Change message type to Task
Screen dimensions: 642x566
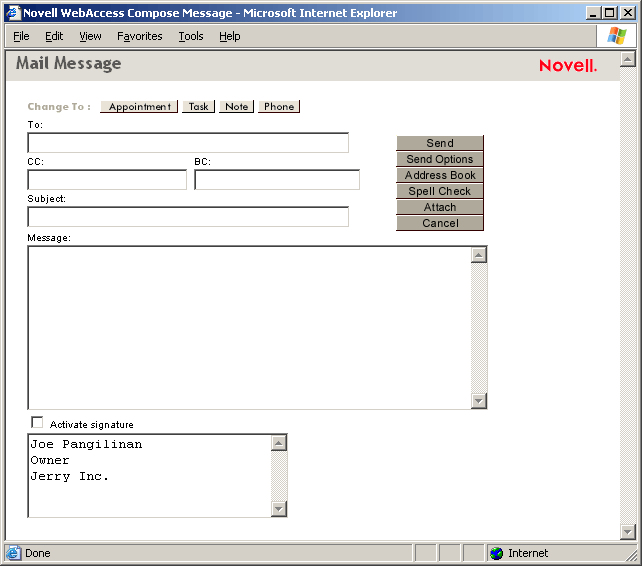(199, 106)
